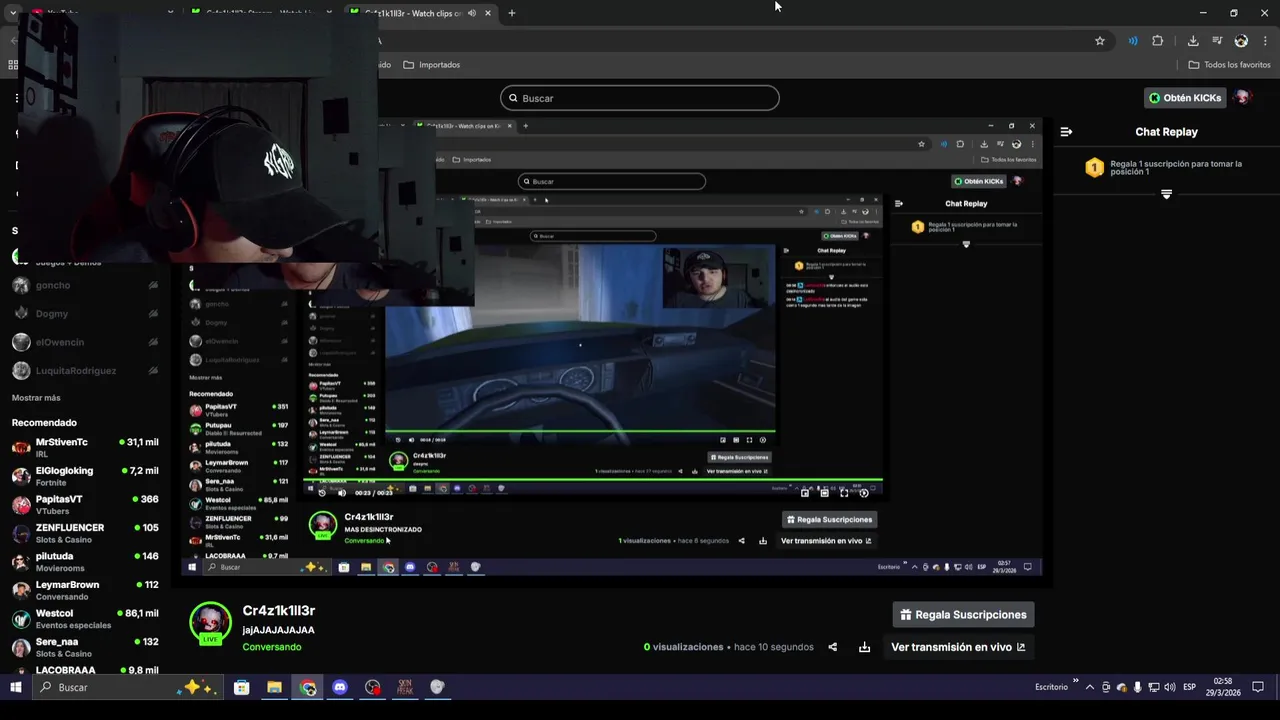Image resolution: width=1280 pixels, height=720 pixels.
Task: Collapse the Chat Replay panel icon
Action: 1066,132
